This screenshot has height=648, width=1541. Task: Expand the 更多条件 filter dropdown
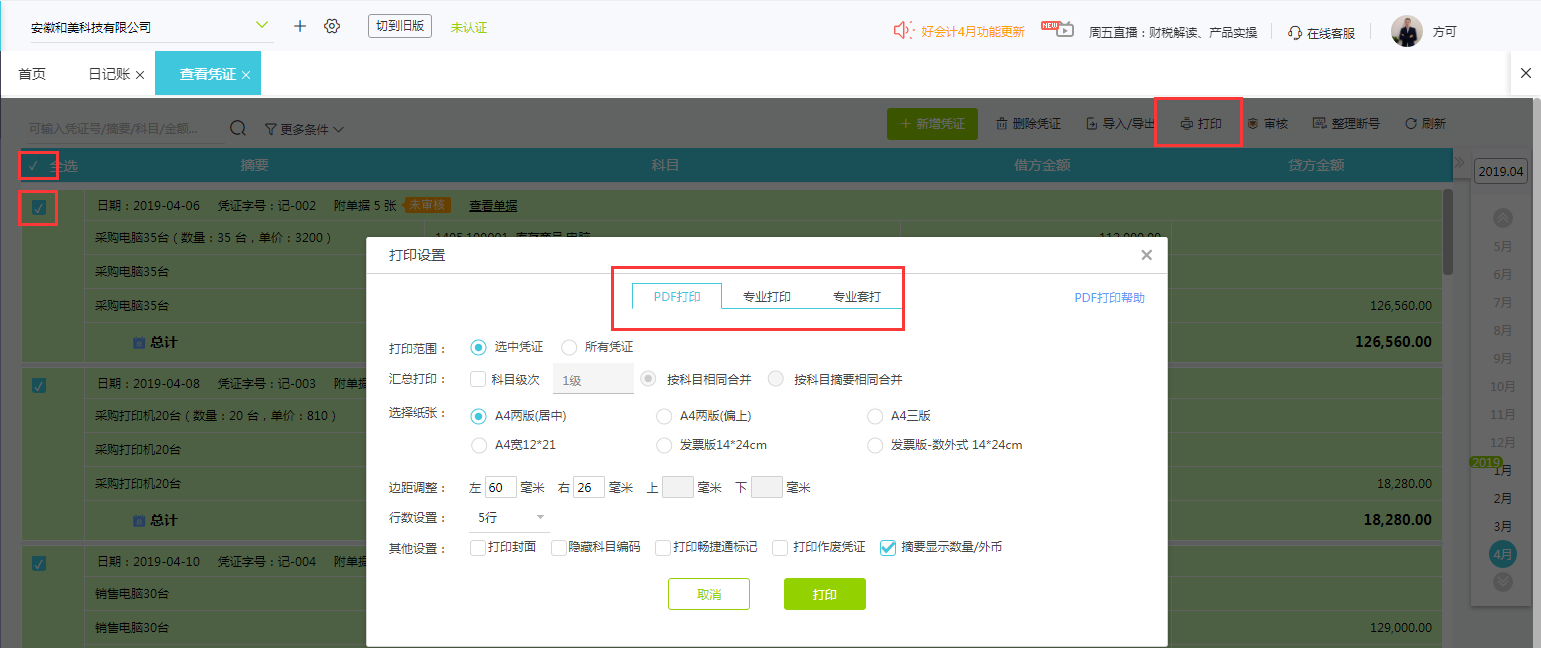[x=305, y=129]
